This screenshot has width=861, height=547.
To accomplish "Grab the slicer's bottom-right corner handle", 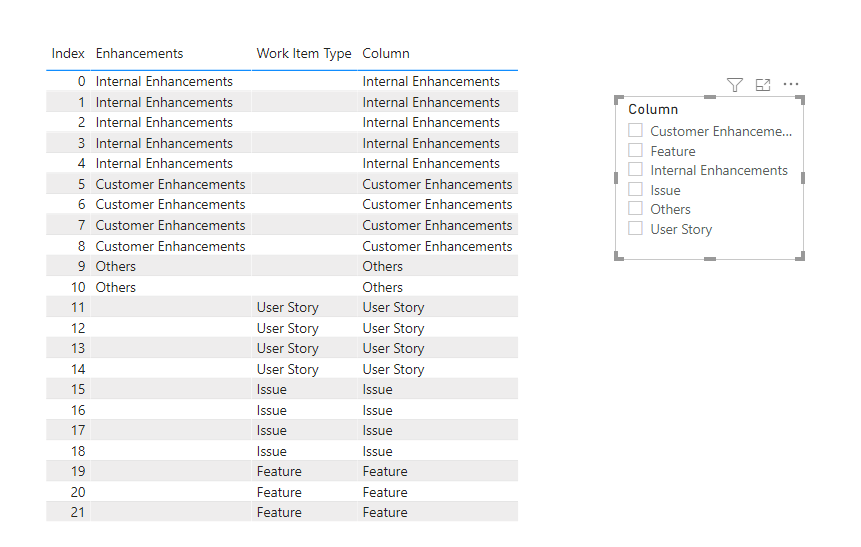I will pos(801,256).
